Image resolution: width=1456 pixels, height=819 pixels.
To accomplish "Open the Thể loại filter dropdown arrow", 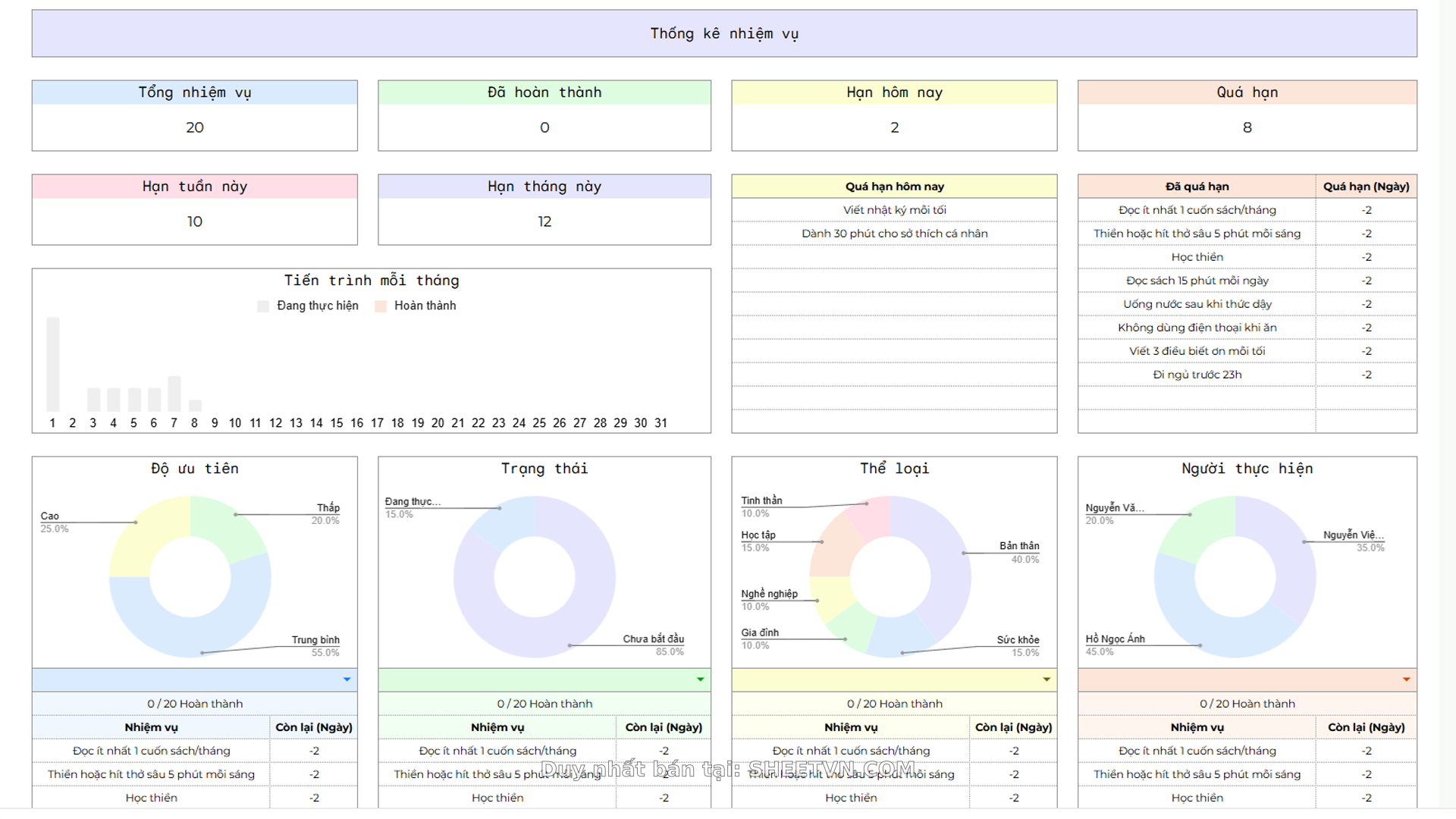I will tap(1046, 679).
